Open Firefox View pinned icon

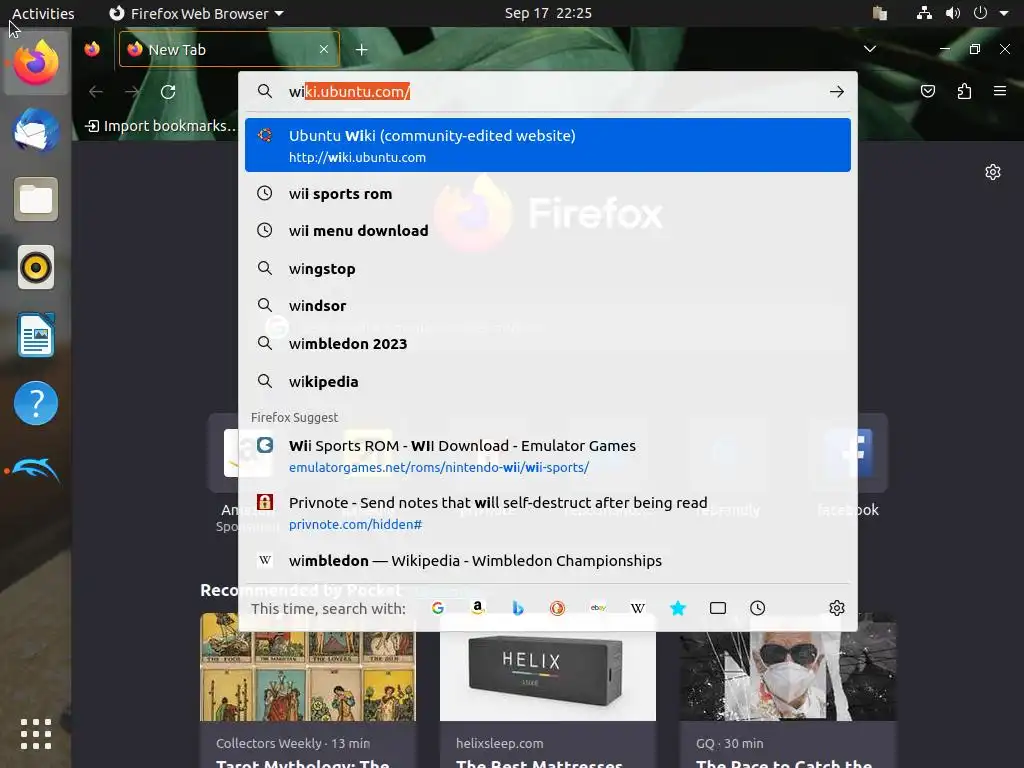[x=92, y=49]
